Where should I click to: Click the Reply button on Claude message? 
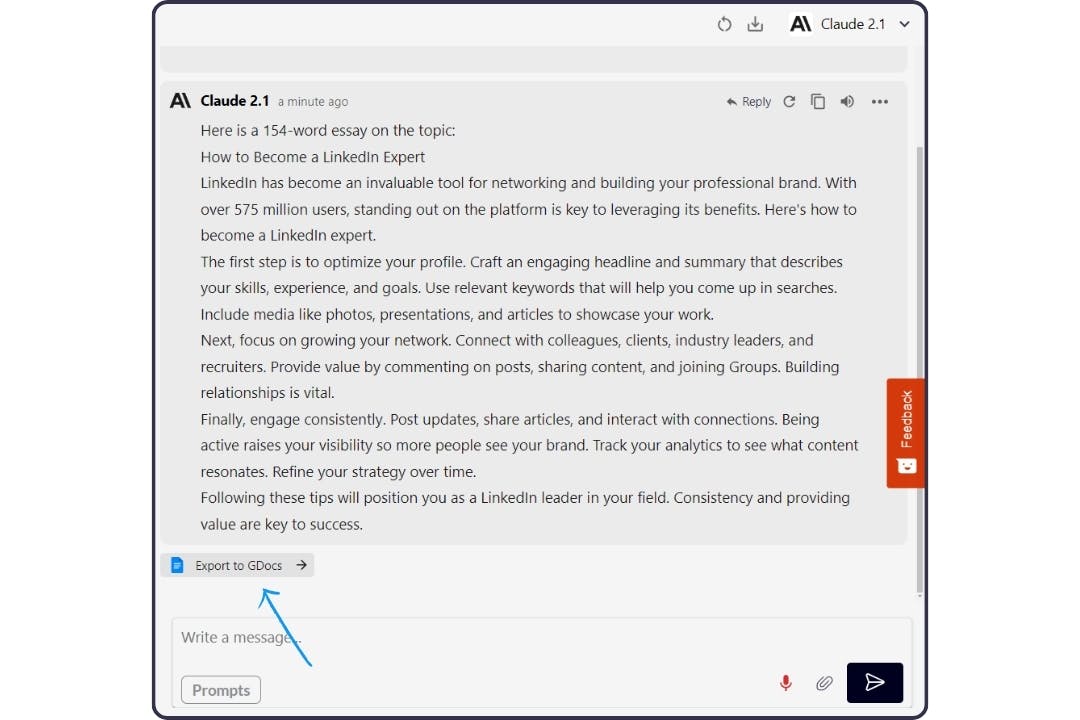coord(749,102)
